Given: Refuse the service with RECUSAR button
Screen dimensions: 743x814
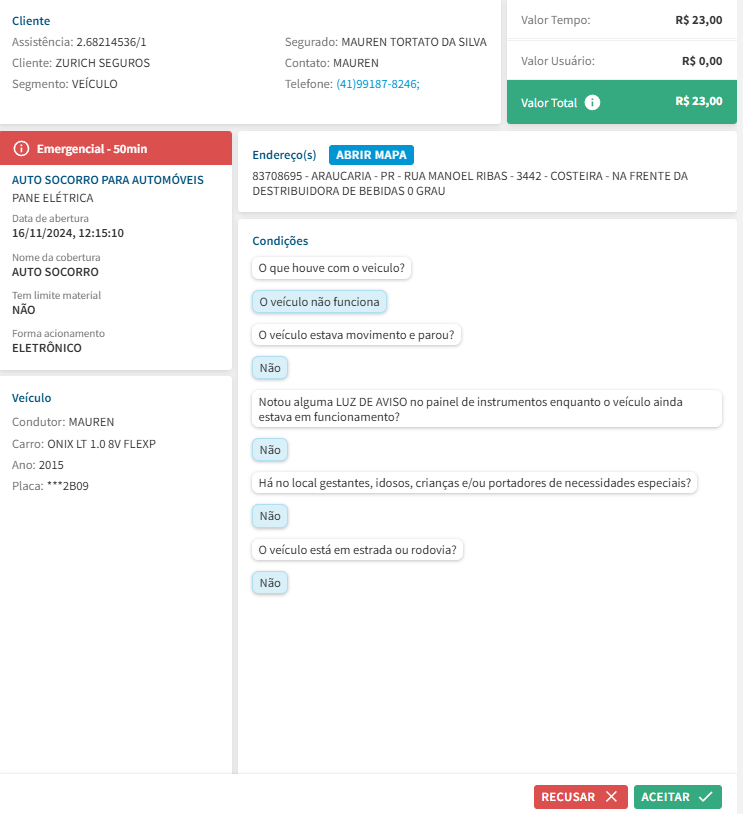Looking at the screenshot, I should click(x=580, y=796).
